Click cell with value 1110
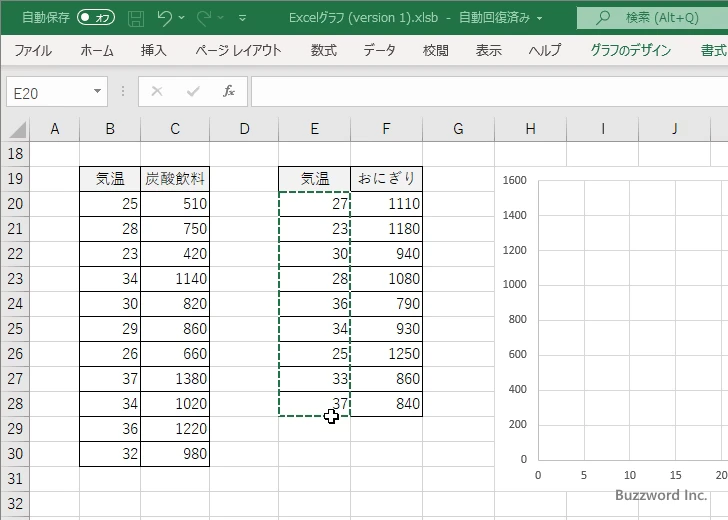This screenshot has width=728, height=520. 386,204
